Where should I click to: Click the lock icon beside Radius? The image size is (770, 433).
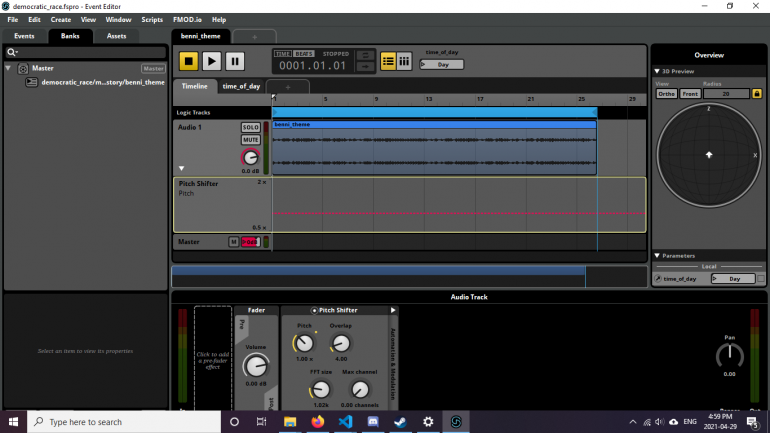tap(756, 93)
